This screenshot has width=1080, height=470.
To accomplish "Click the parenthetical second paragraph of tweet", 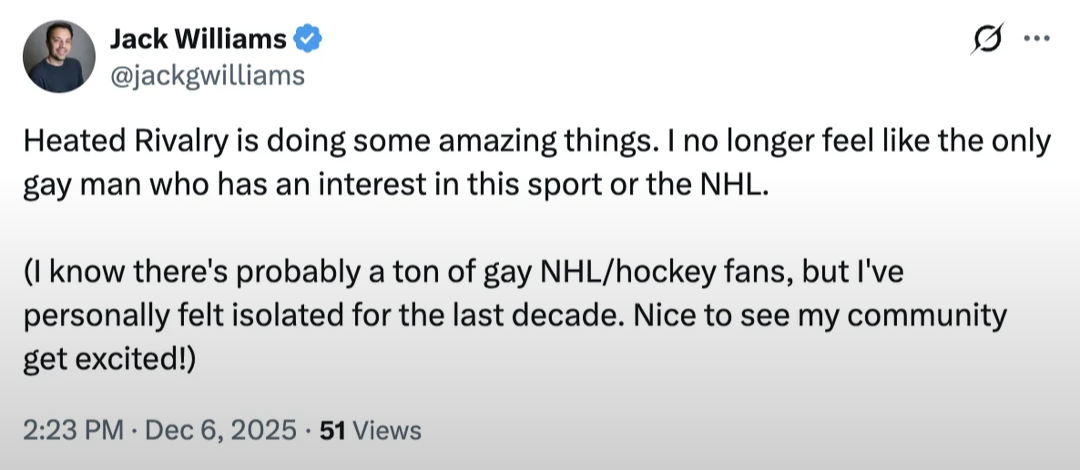I will [515, 317].
